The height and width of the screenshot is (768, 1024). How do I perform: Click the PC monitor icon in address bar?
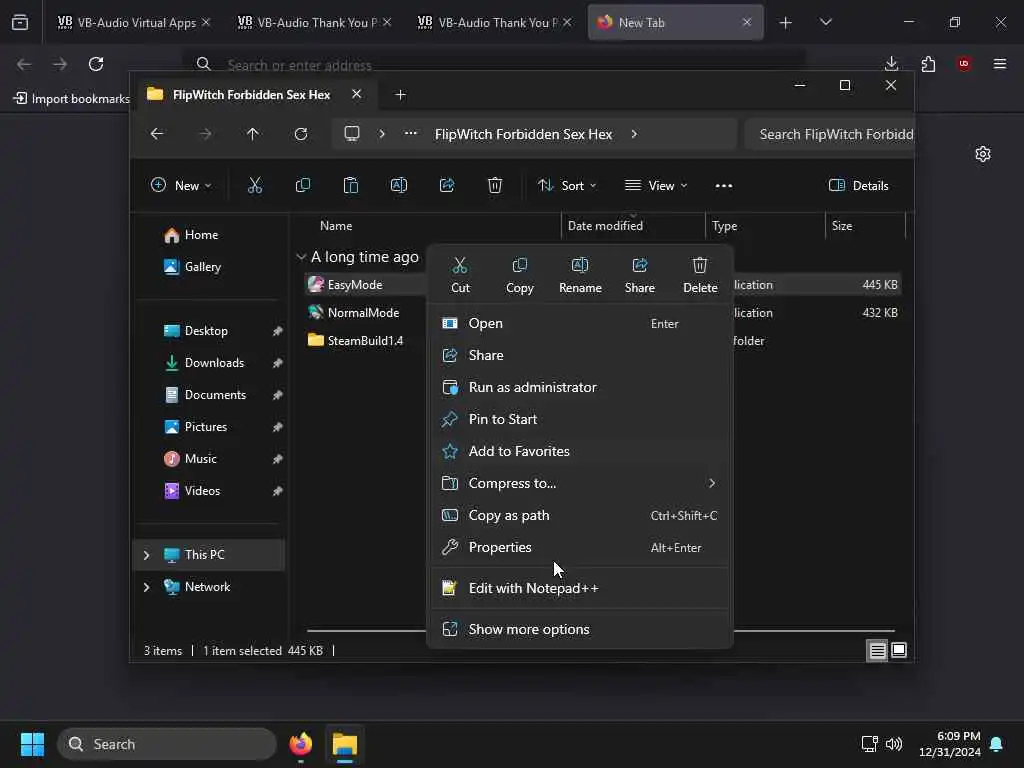(352, 134)
